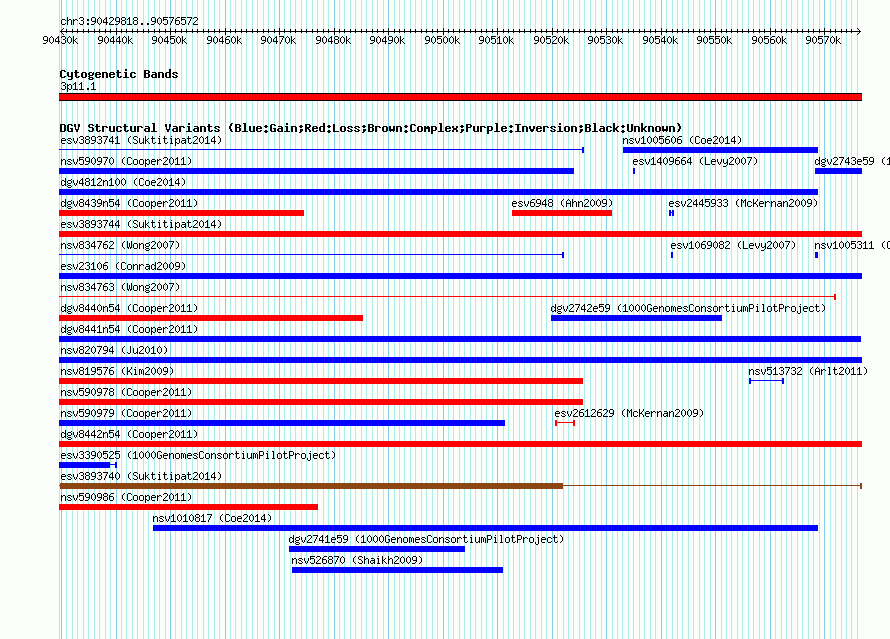
Task: Open variant esv23106 (Conrad2009) label
Action: (123, 266)
